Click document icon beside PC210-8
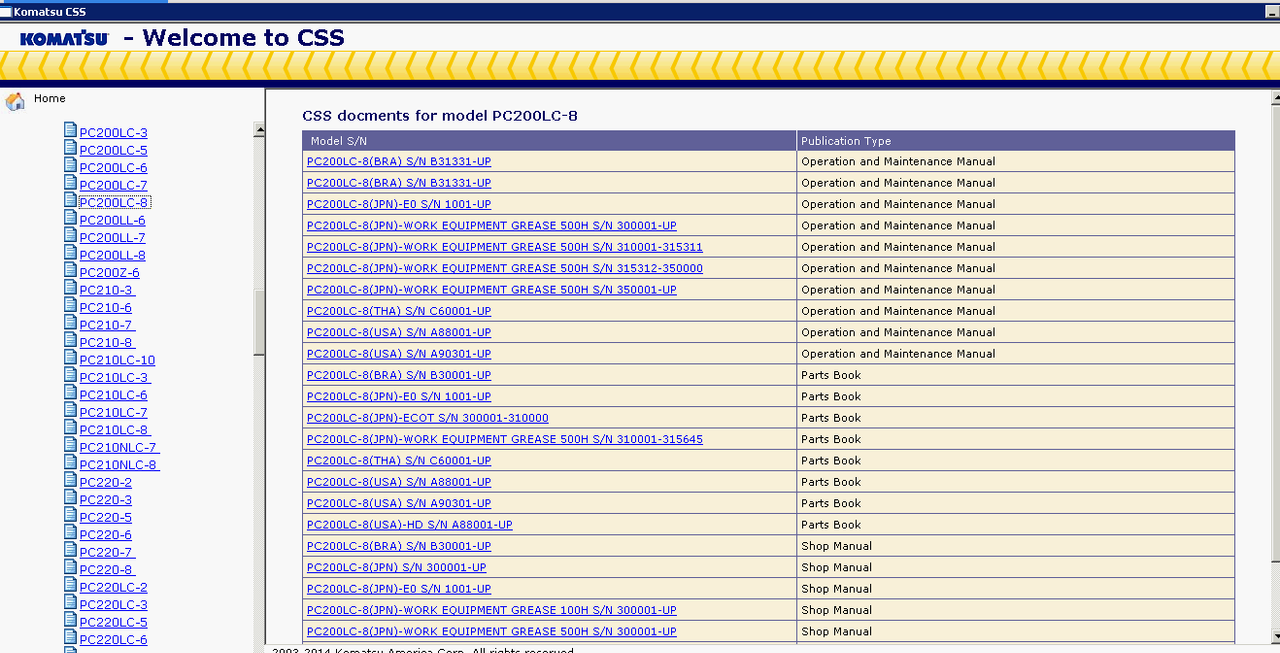This screenshot has width=1280, height=653. 70,340
